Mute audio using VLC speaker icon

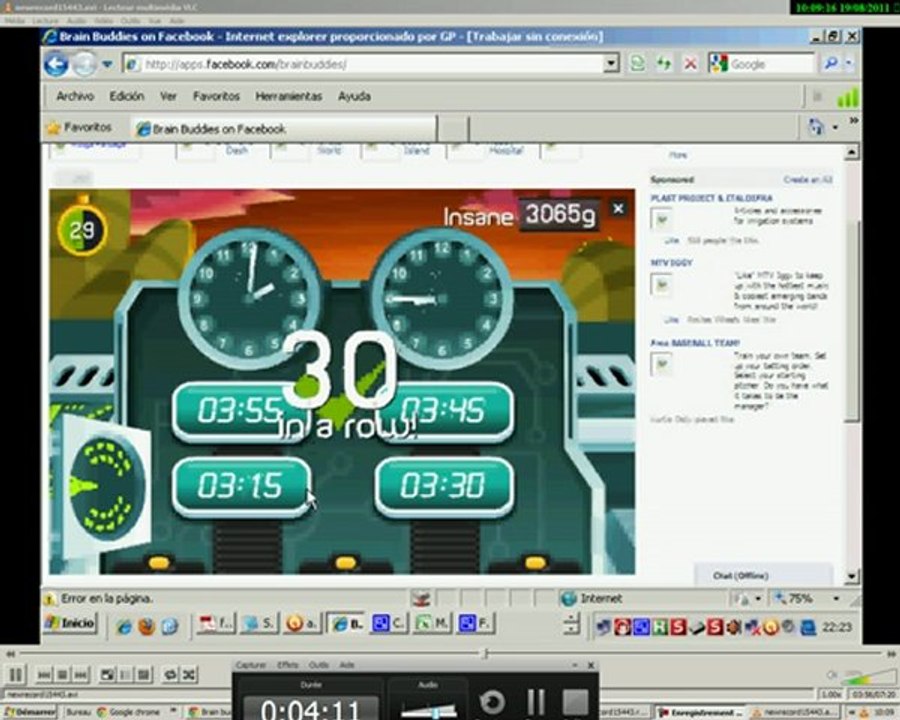click(832, 675)
